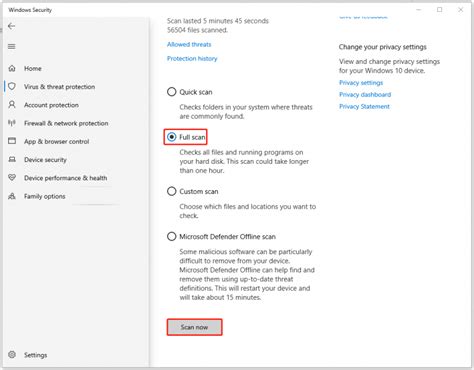Open Settings via the gear icon

click(x=12, y=355)
